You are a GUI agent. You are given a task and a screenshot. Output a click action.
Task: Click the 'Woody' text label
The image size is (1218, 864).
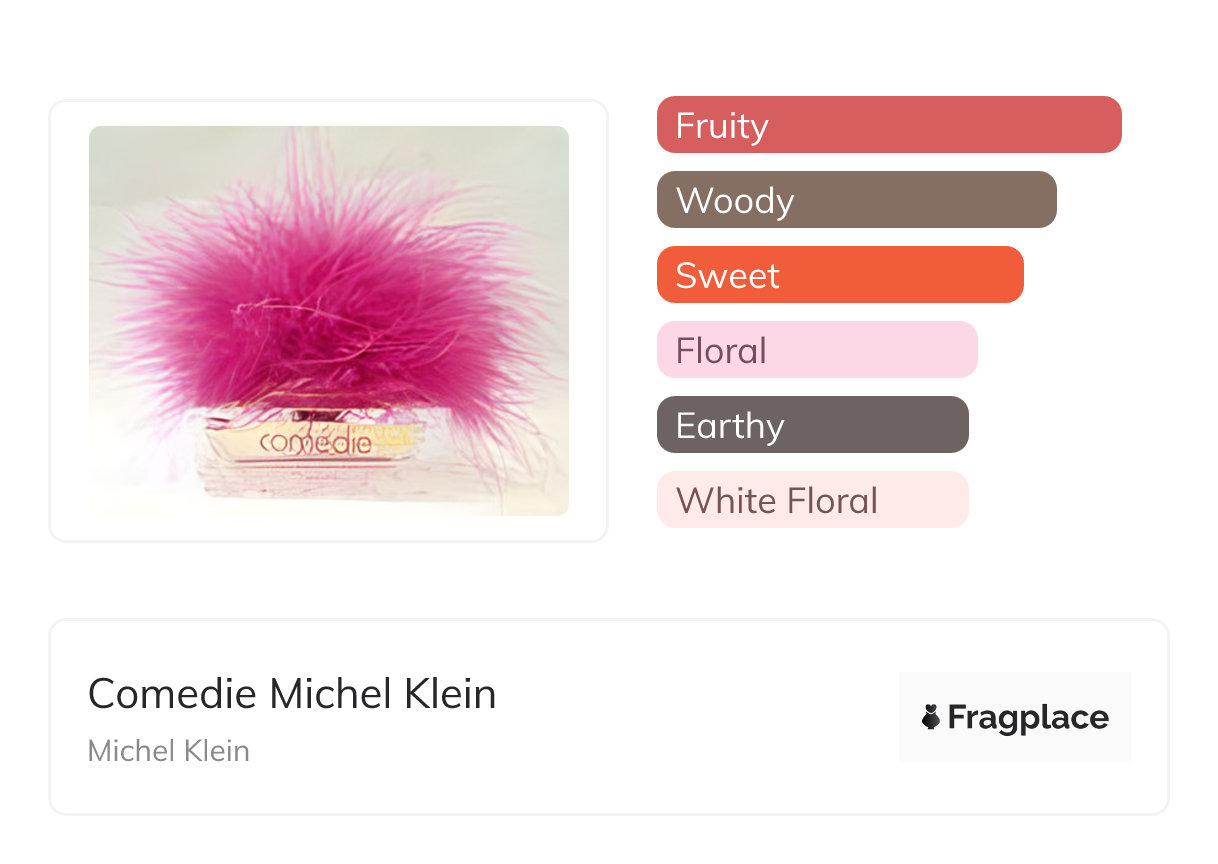point(735,201)
